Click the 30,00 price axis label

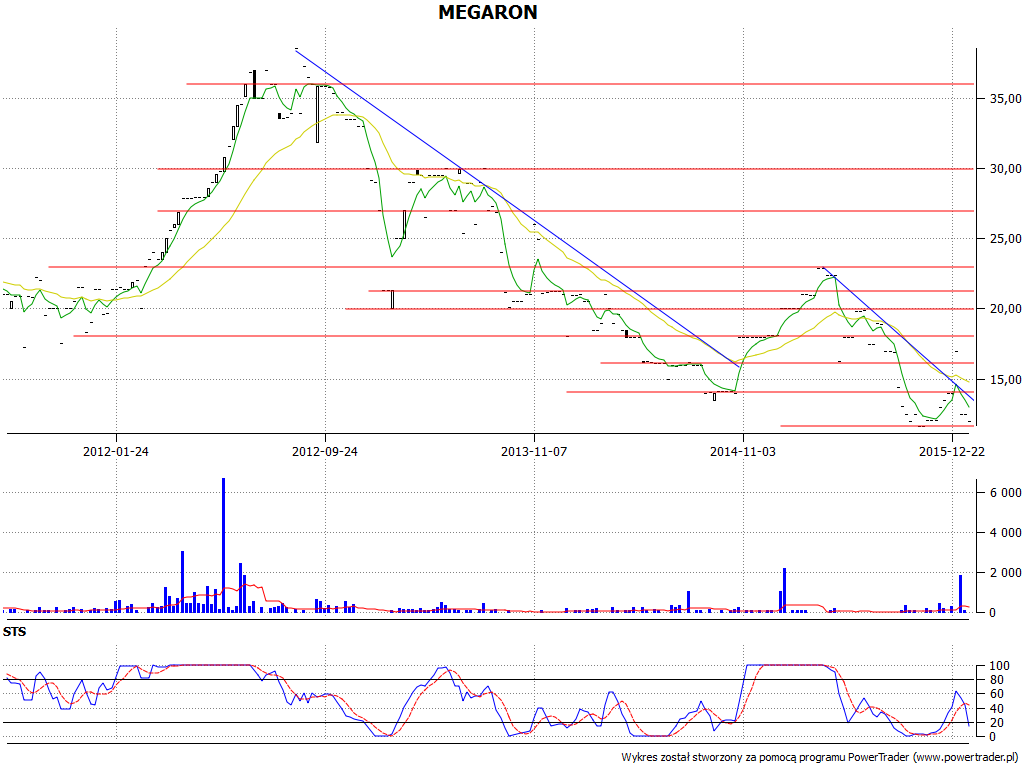tap(1006, 168)
